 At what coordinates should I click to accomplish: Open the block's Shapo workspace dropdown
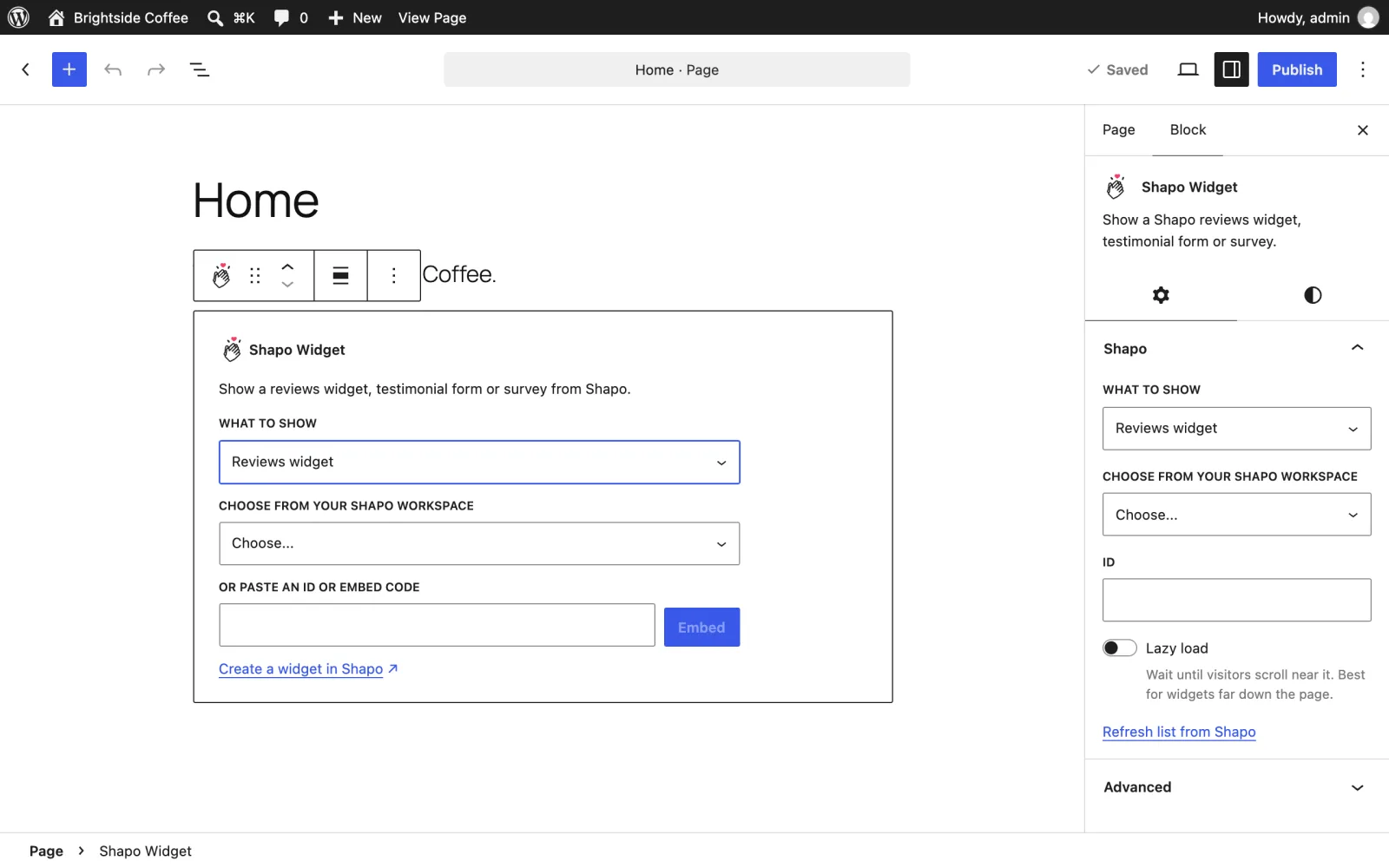point(479,543)
